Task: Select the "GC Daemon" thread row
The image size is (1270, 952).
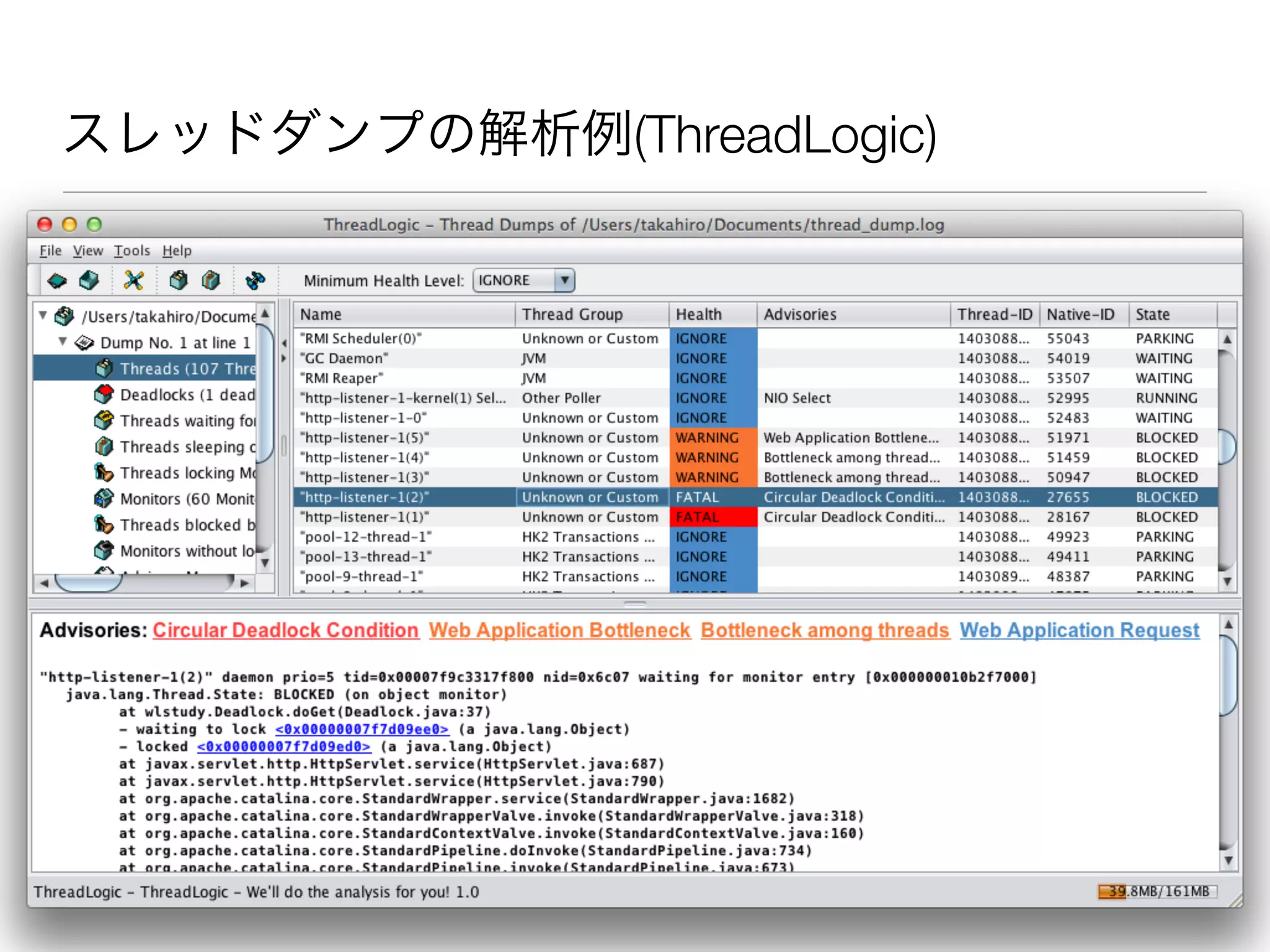Action: (x=756, y=358)
